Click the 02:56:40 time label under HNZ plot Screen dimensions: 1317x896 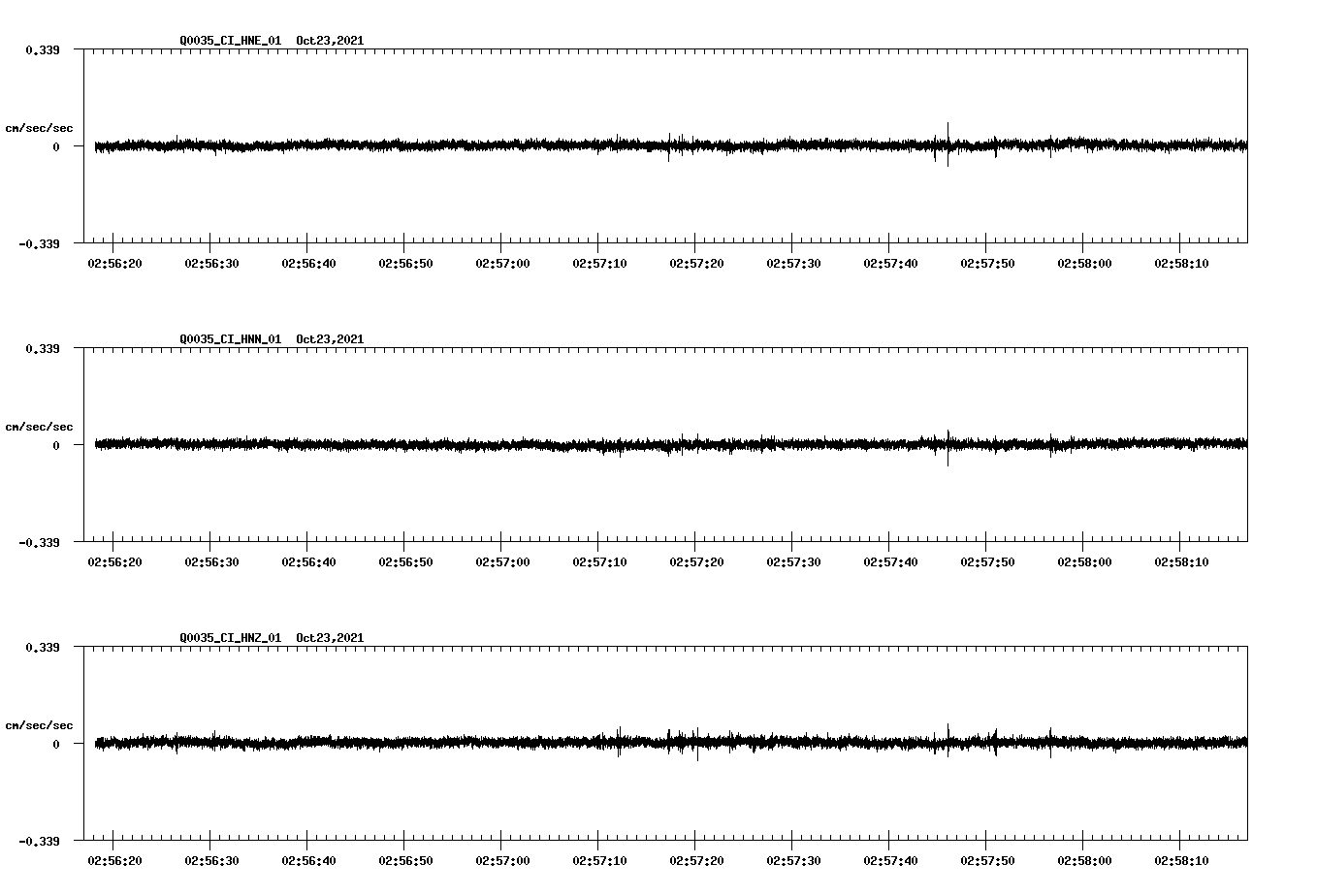click(x=308, y=861)
